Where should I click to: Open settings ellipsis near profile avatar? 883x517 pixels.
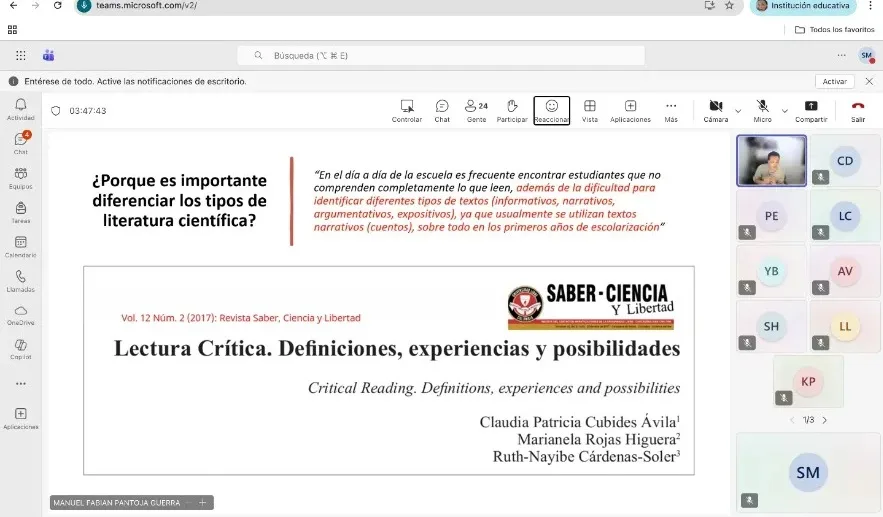(841, 55)
